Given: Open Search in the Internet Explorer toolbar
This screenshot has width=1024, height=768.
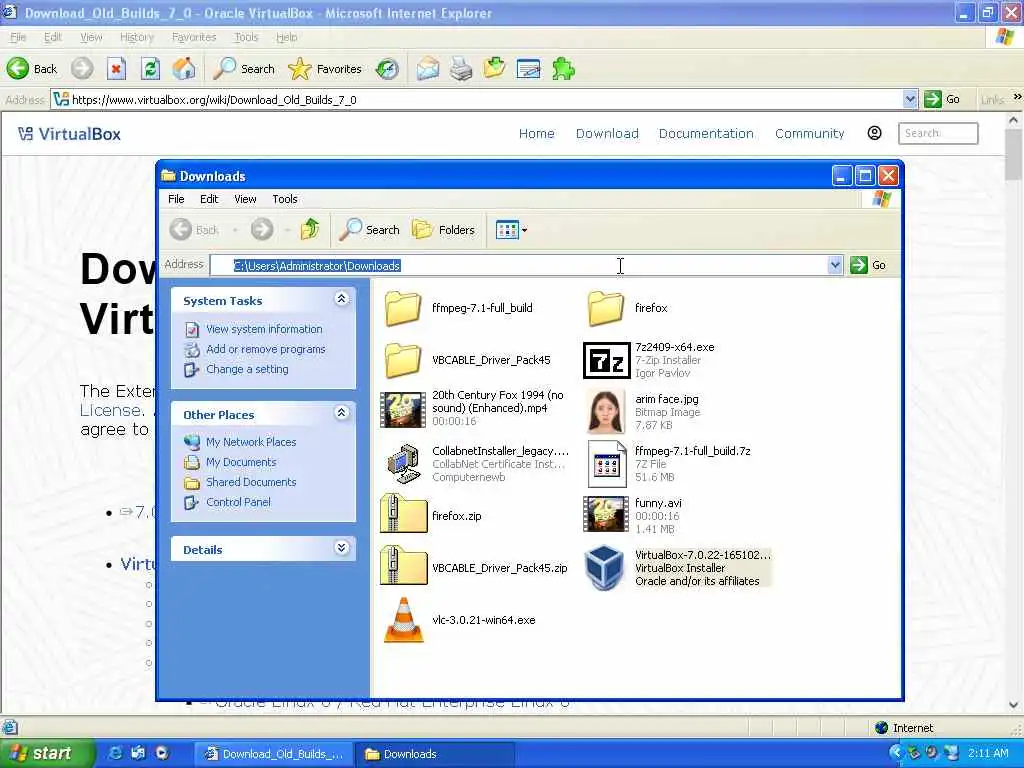Looking at the screenshot, I should point(244,69).
